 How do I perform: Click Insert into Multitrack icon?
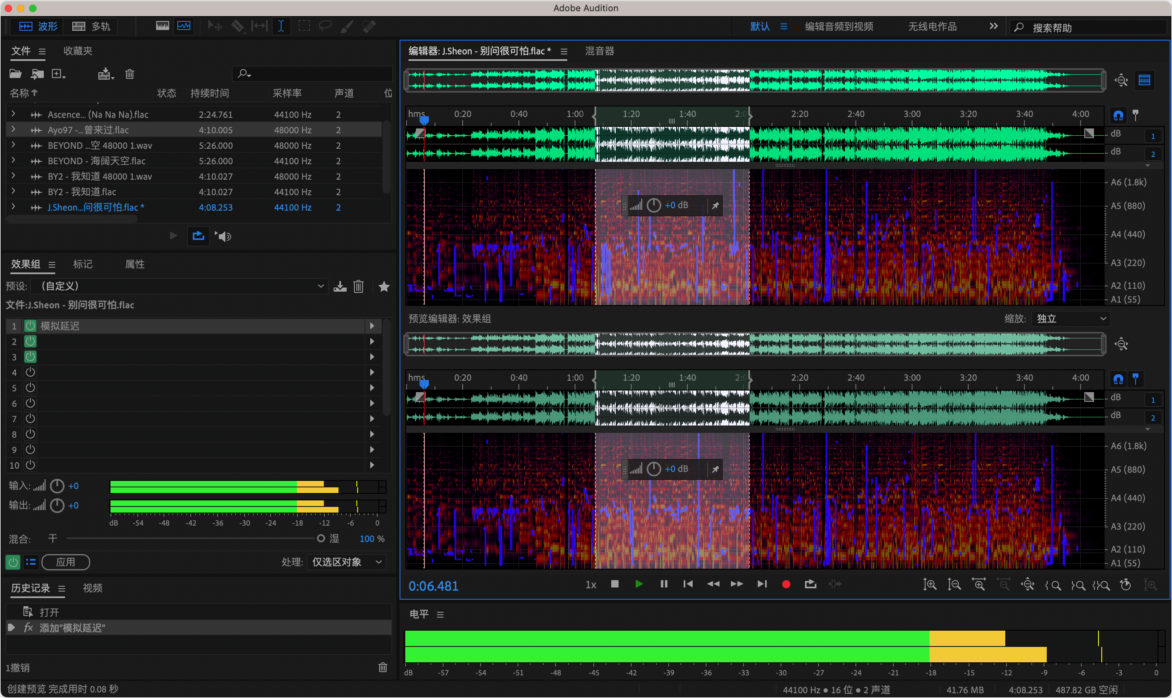click(105, 74)
